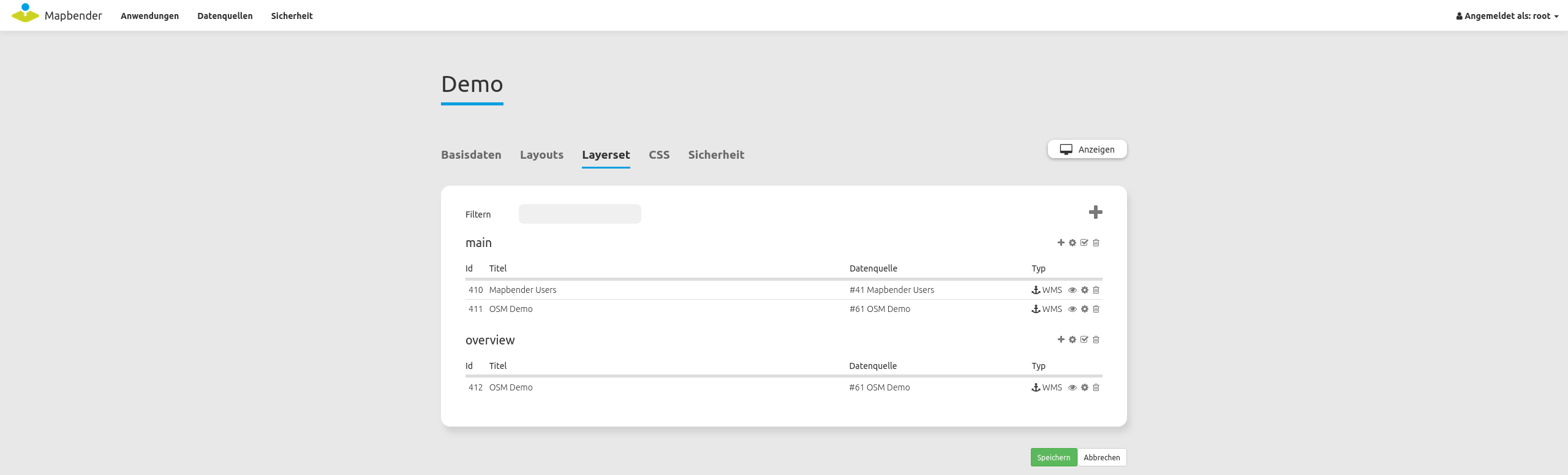
Task: Focus the Filtern input field
Action: [x=579, y=214]
